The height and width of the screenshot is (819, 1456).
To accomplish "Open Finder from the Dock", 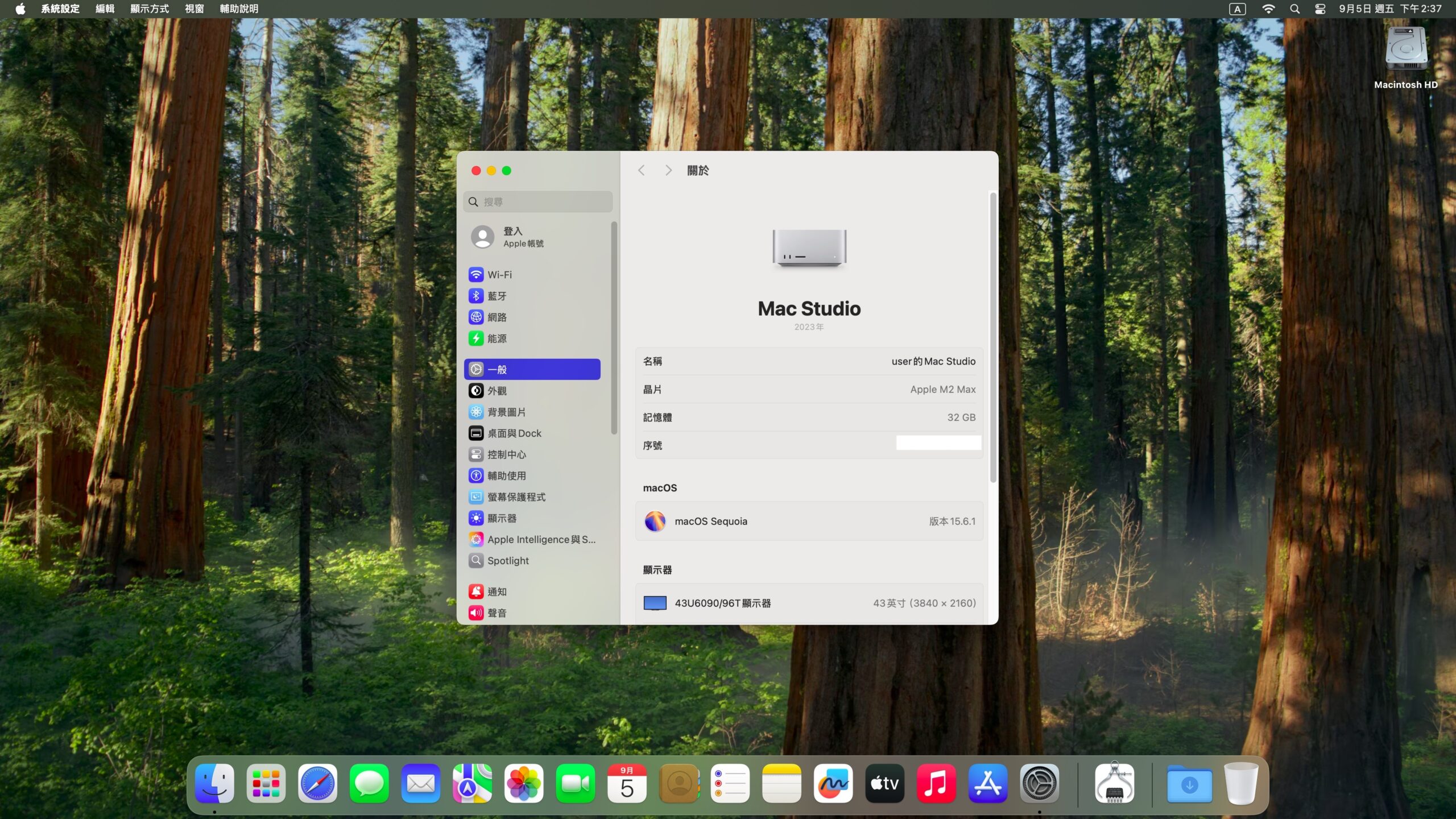I will pos(214,784).
